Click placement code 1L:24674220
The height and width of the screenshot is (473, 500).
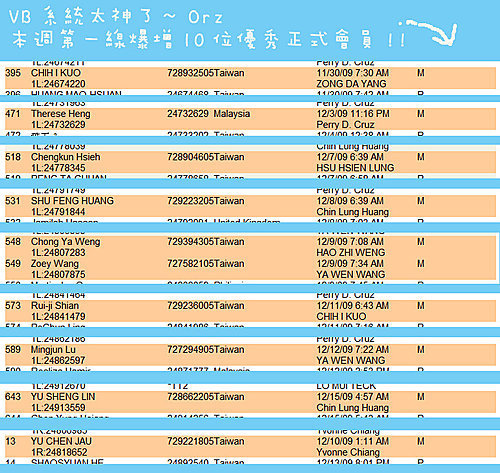click(x=58, y=84)
